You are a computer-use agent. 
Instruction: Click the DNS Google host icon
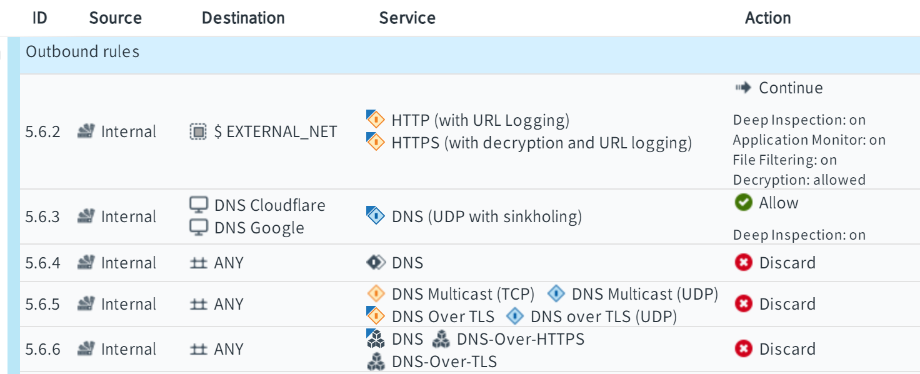click(x=199, y=227)
